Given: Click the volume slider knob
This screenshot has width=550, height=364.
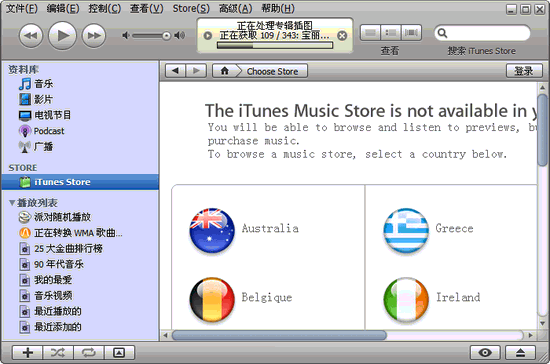Looking at the screenshot, I should (166, 35).
